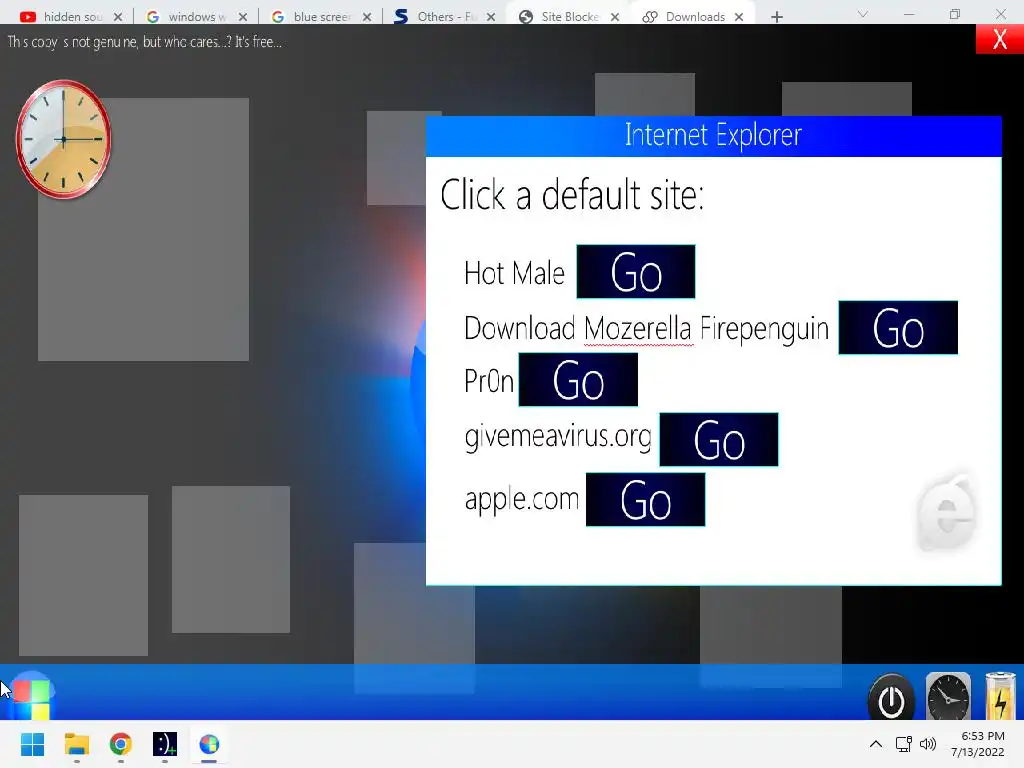The width and height of the screenshot is (1024, 768).
Task: Click Go next to Download Mozerella Firepenguin
Action: pyautogui.click(x=898, y=328)
